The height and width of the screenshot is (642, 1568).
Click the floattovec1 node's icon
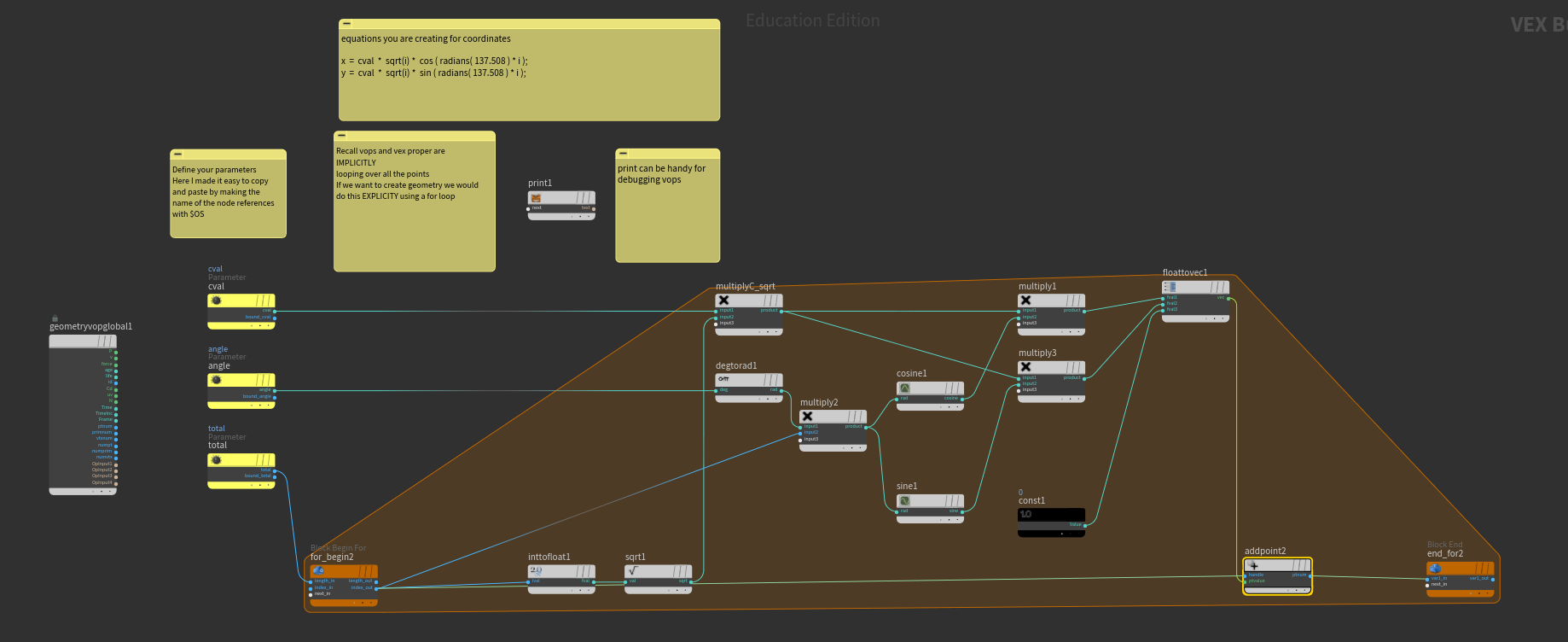point(1170,287)
